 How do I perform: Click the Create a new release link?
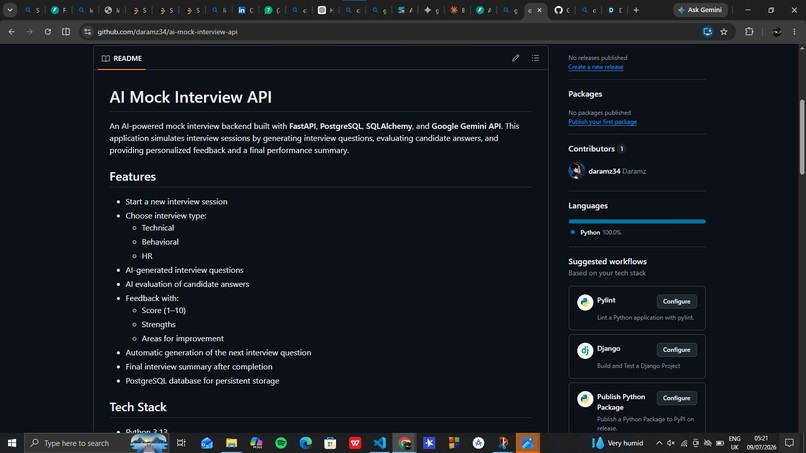pos(595,67)
